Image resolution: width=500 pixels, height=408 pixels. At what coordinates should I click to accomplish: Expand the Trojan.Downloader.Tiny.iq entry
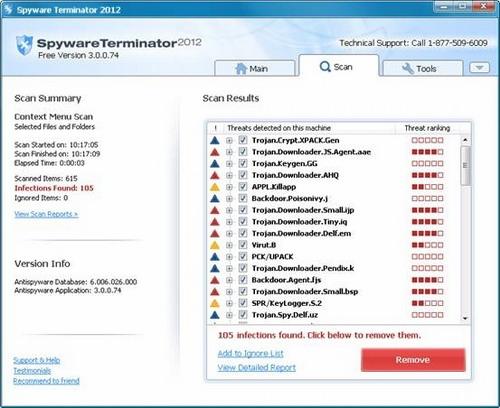coord(229,222)
